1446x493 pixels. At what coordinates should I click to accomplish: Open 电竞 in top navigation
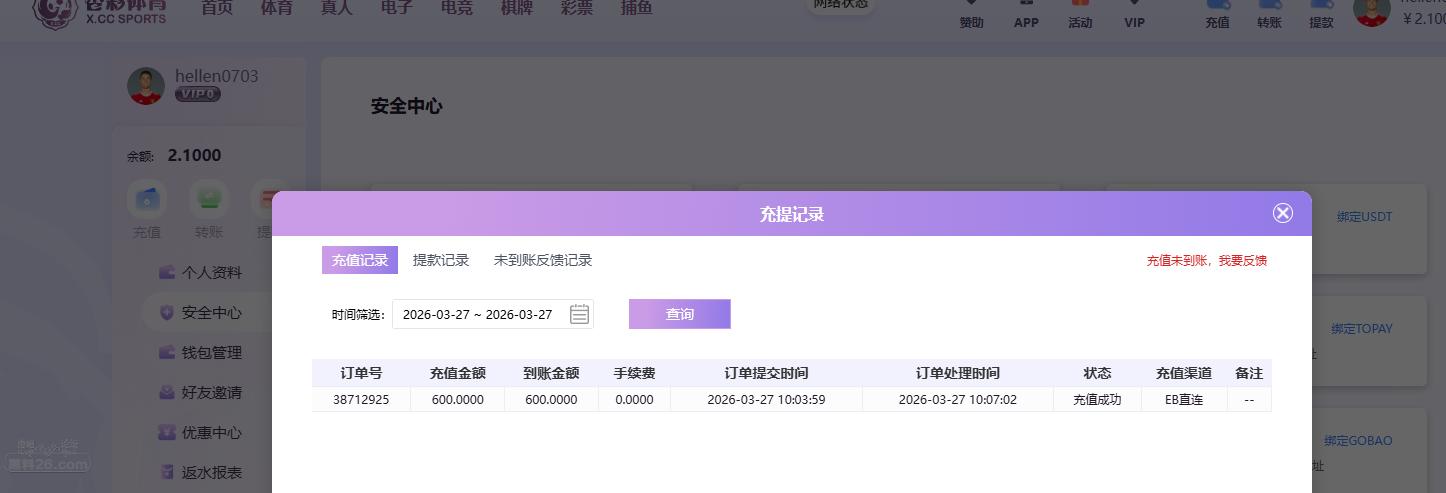[457, 8]
